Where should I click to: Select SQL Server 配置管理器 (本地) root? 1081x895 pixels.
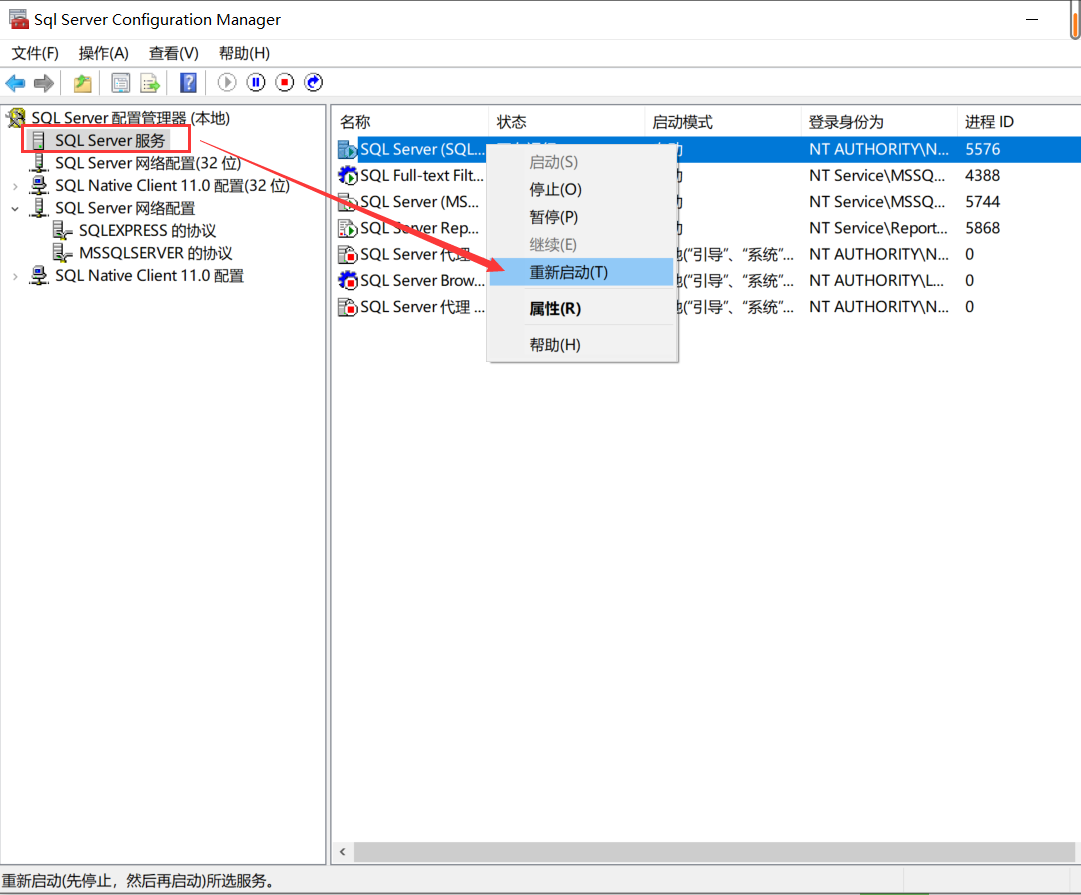131,118
